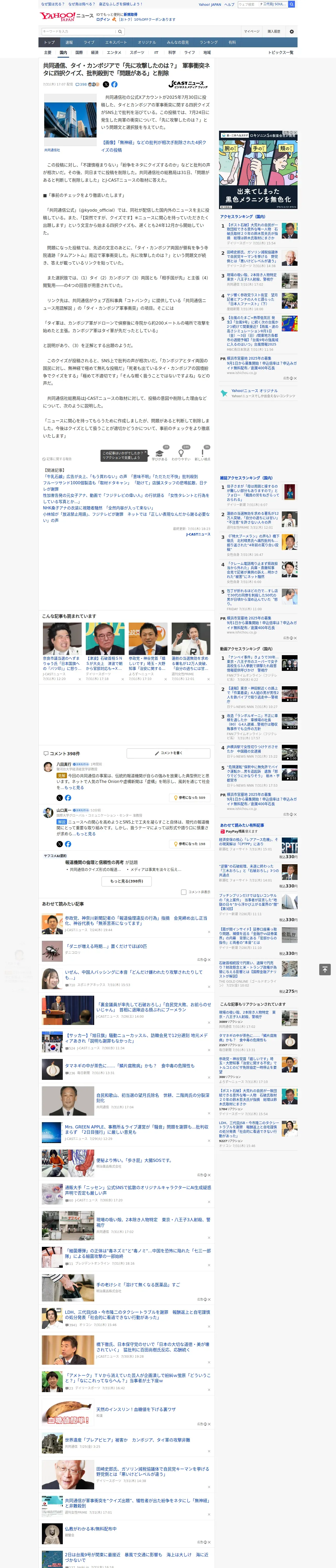Select the 速報 navigation tab
The width and height of the screenshot is (336, 1568).
click(x=69, y=43)
